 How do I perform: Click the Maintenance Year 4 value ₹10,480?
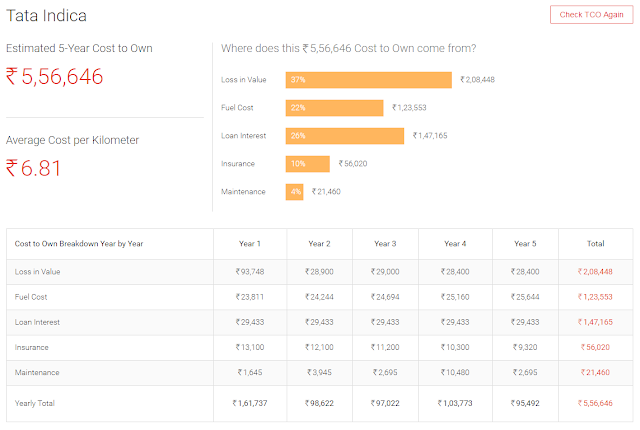point(455,372)
